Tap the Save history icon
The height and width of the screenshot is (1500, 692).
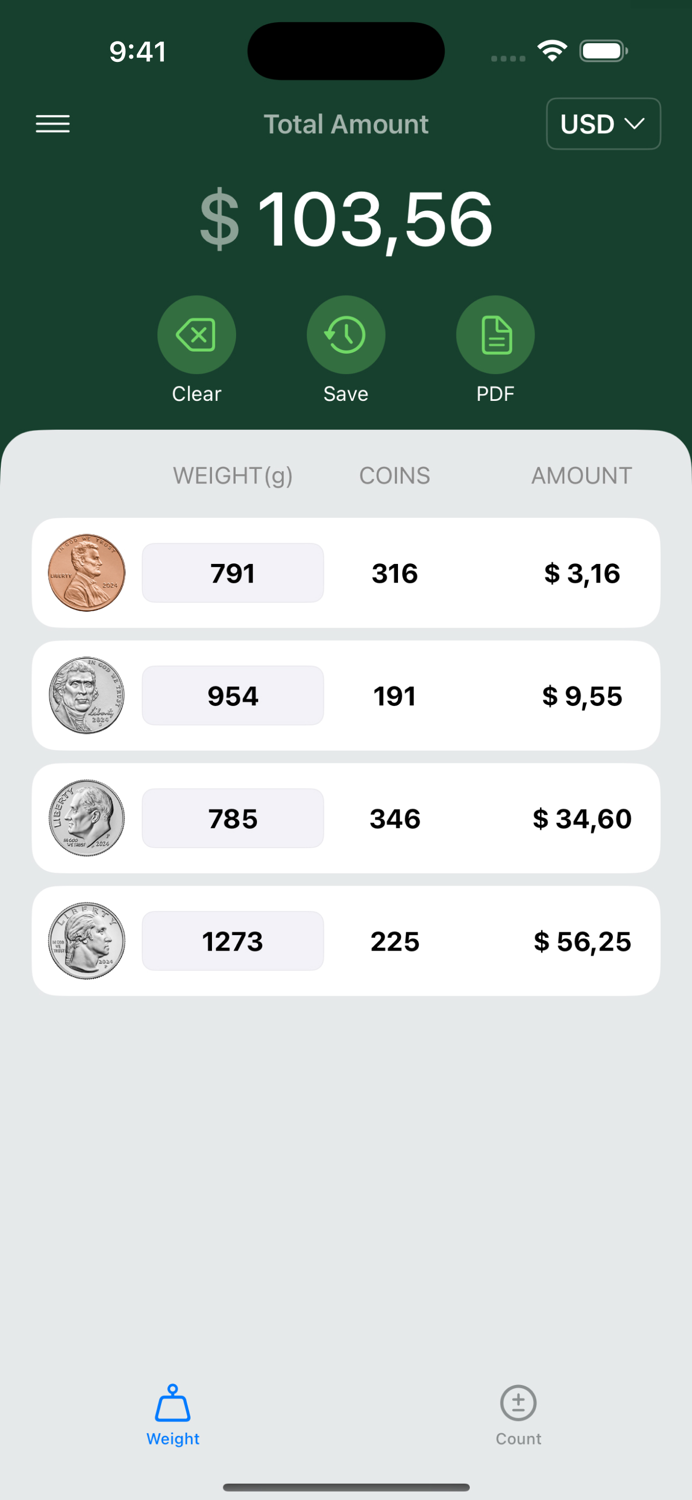point(346,334)
